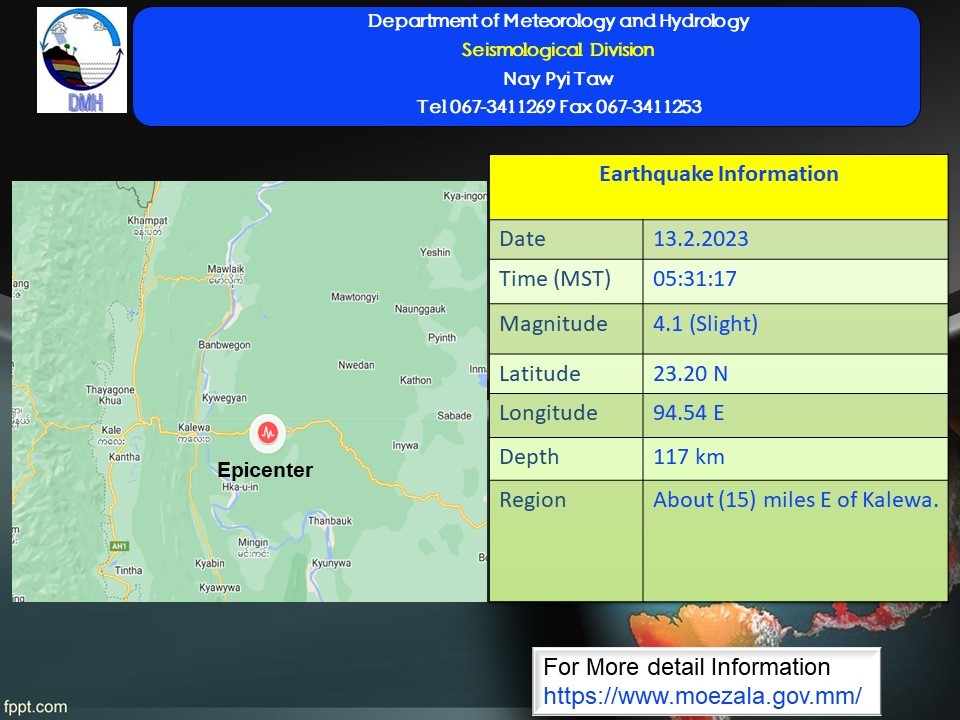Select the magnitude value 4.1 (Slight)
The width and height of the screenshot is (960, 720).
pyautogui.click(x=705, y=324)
